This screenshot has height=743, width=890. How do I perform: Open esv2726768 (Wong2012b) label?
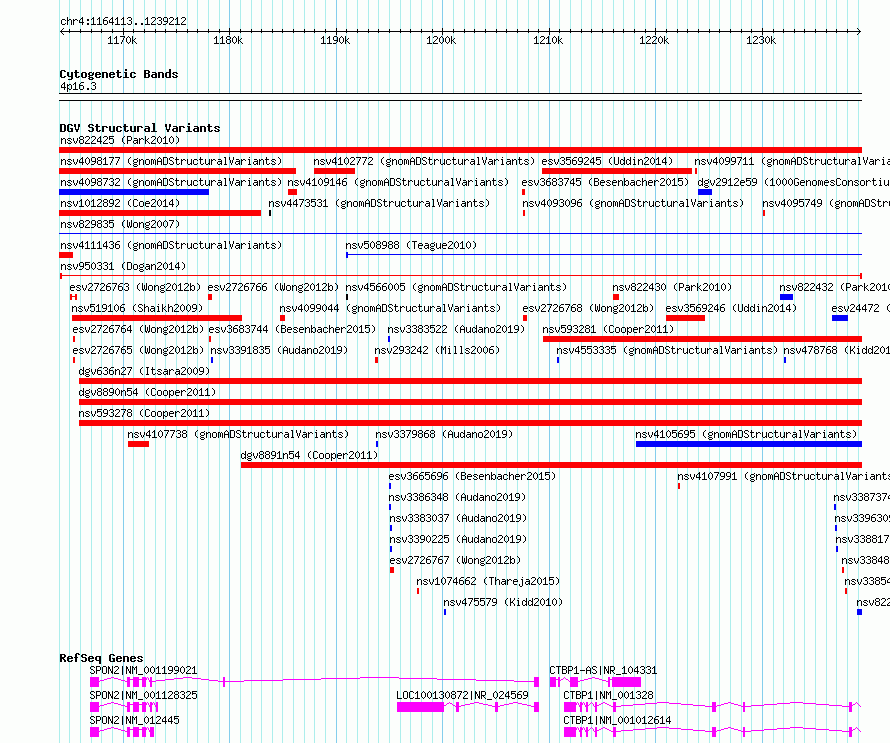[x=588, y=308]
